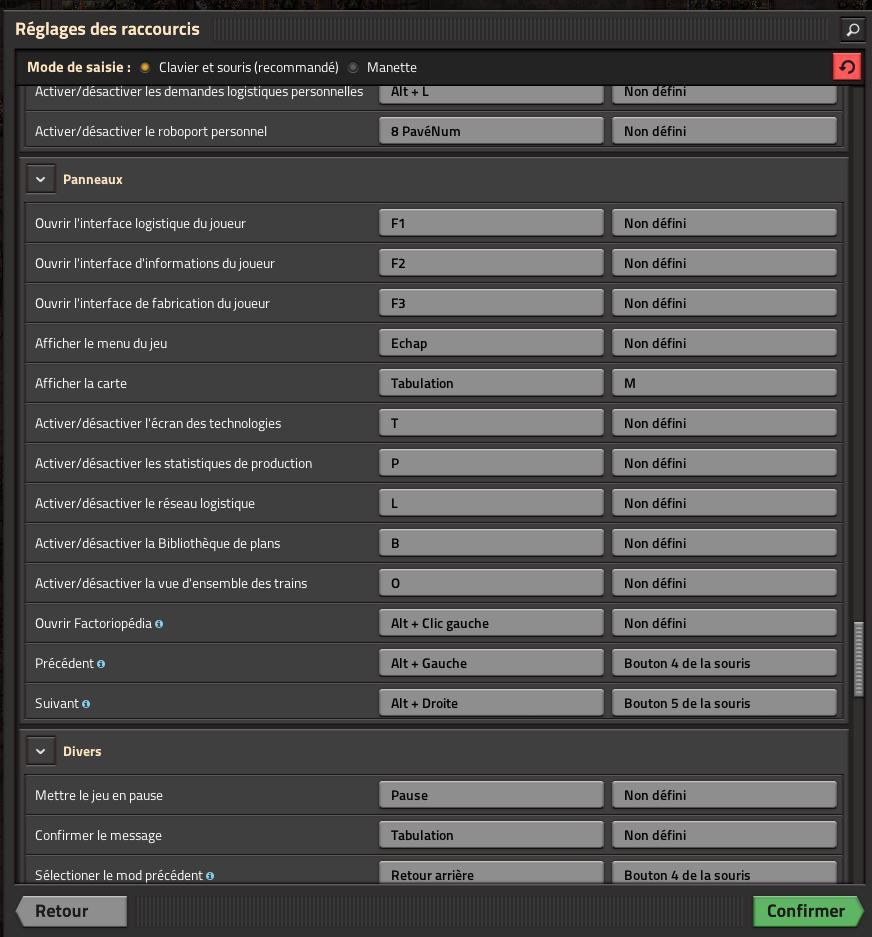Change the F1 primary key binding

[491, 223]
